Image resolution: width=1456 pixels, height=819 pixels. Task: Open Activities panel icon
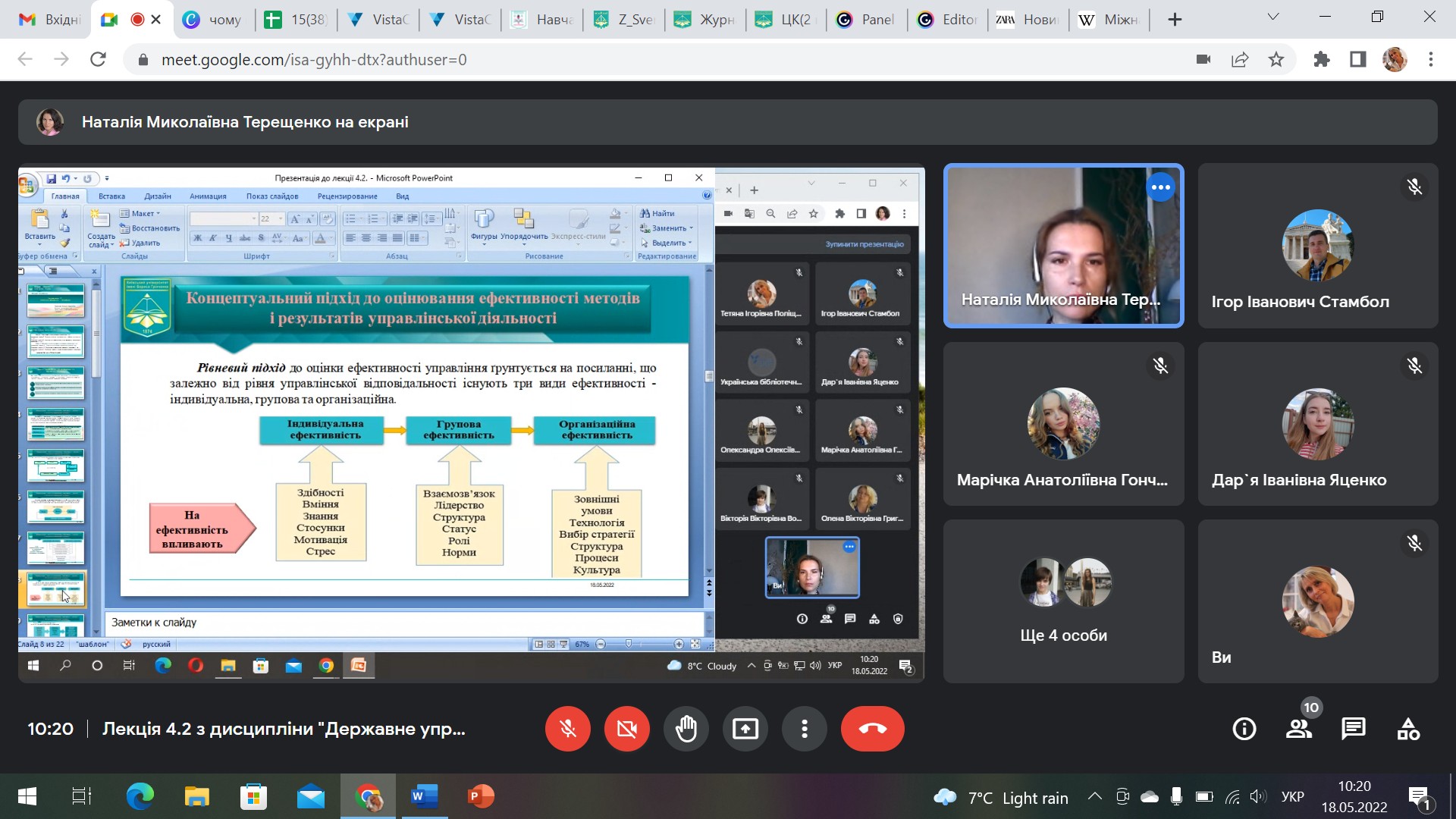[1408, 729]
